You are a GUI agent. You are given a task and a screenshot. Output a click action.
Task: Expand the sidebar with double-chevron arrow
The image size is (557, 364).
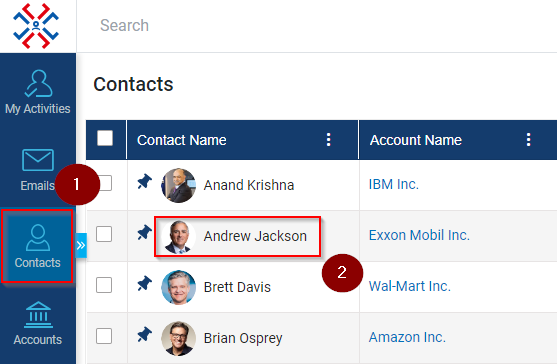click(81, 245)
